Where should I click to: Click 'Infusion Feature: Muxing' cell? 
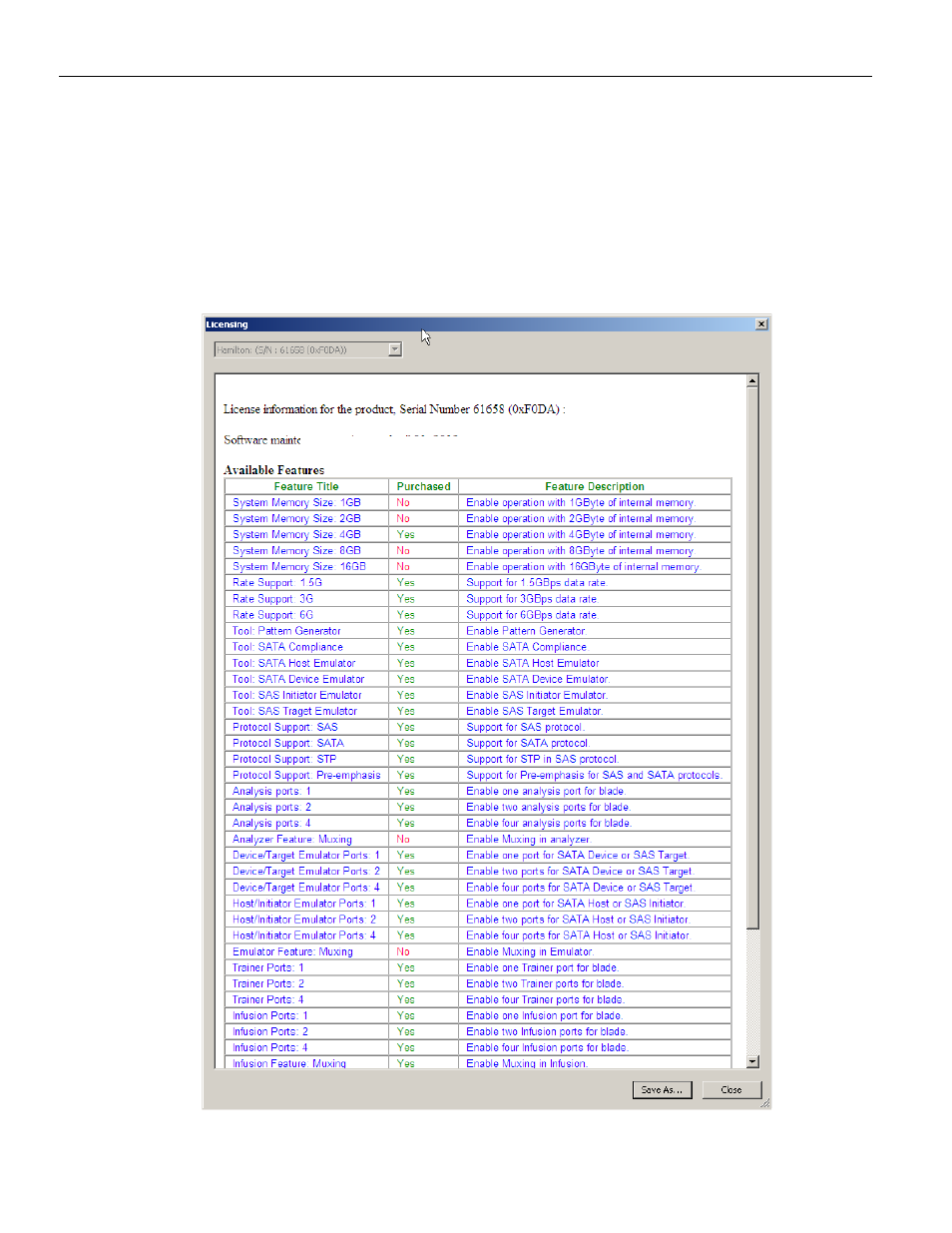pos(306,1063)
